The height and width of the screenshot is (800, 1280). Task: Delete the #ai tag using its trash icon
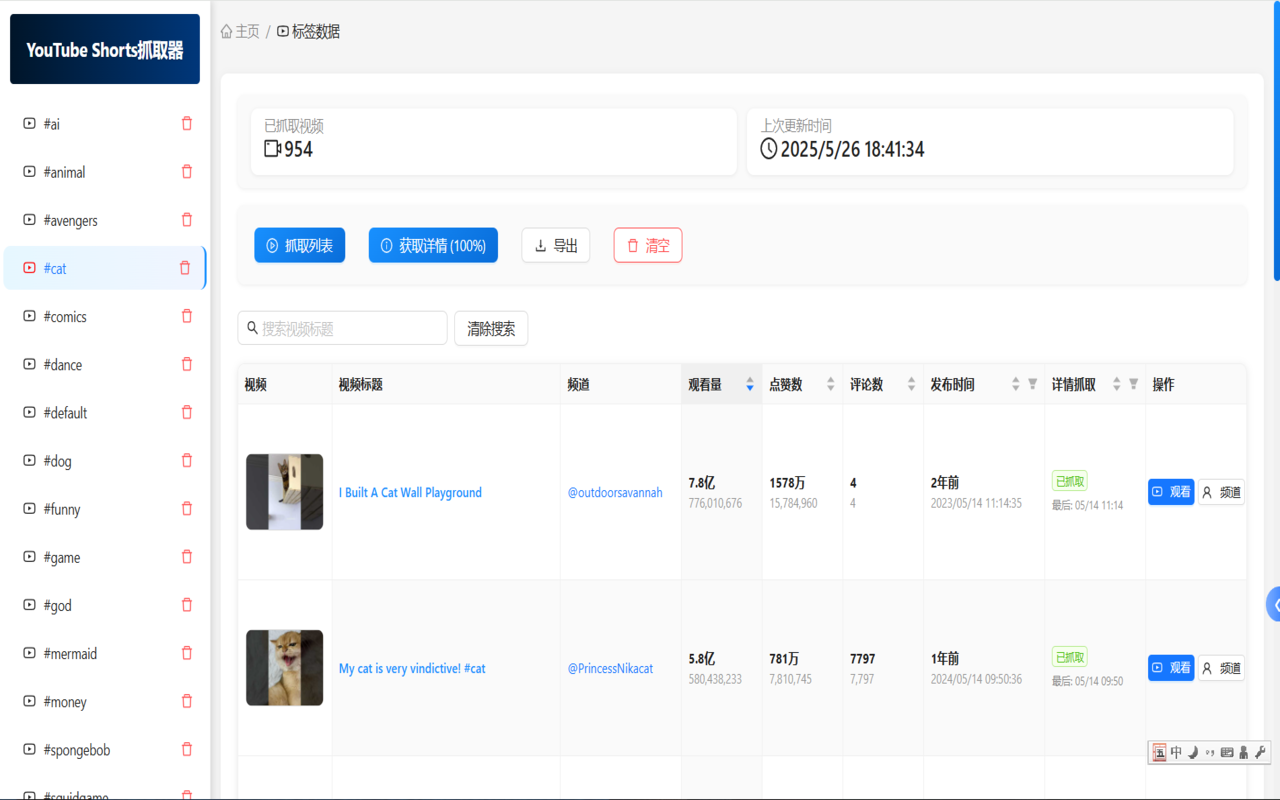coord(186,123)
